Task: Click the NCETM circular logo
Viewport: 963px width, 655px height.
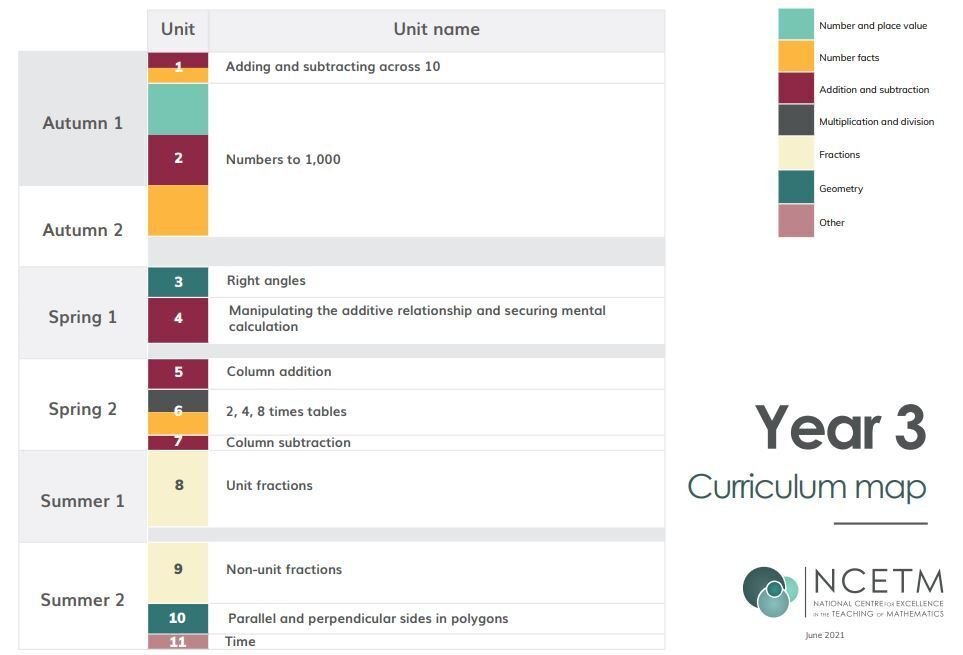Action: [x=770, y=592]
